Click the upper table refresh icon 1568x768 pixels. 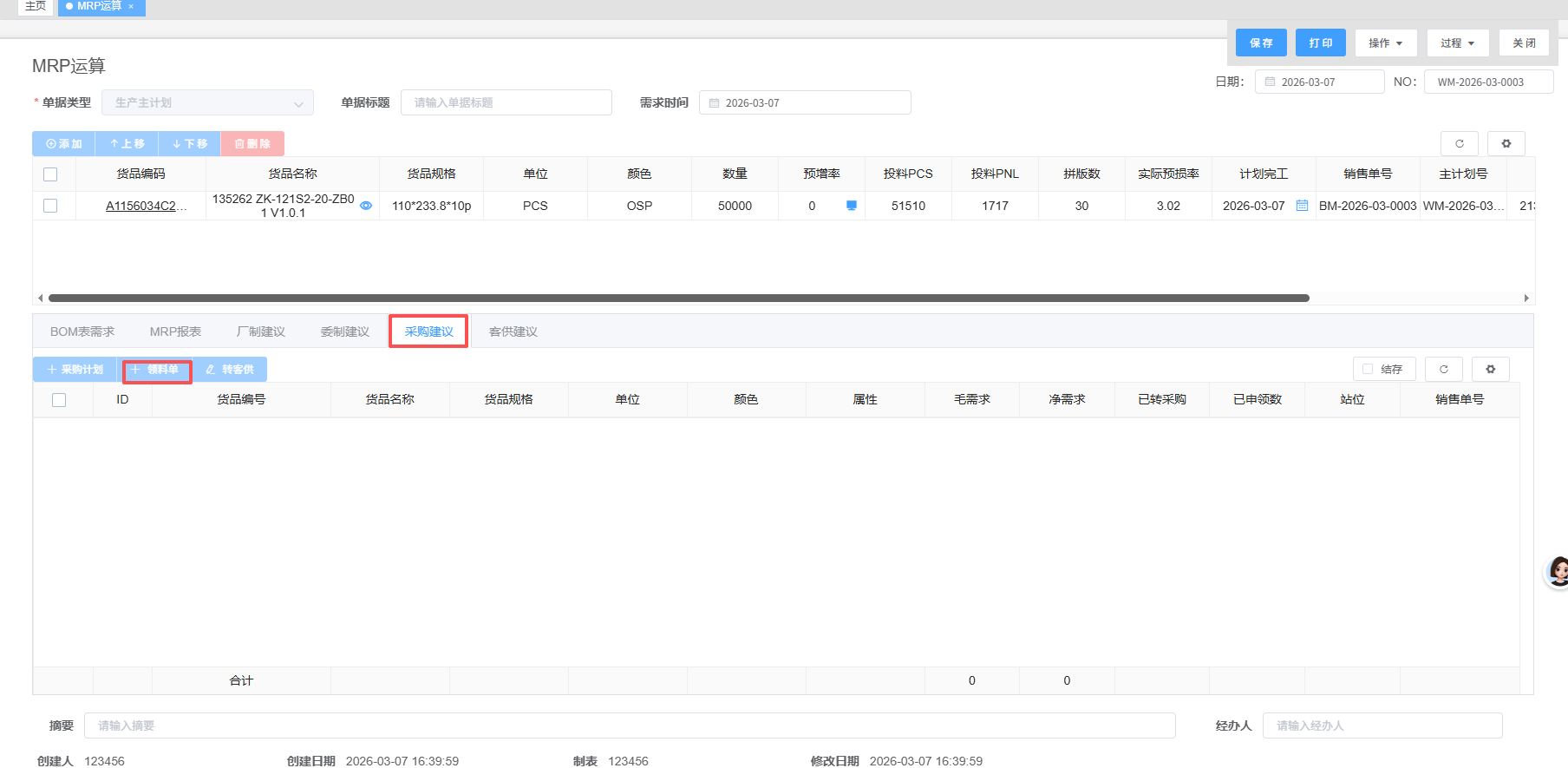[x=1460, y=144]
